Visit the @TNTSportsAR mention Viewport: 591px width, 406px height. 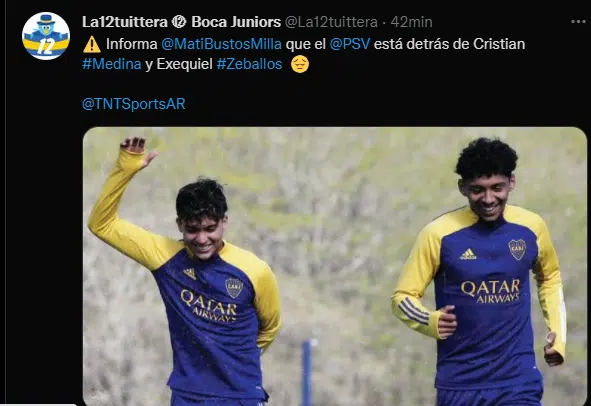pos(133,104)
